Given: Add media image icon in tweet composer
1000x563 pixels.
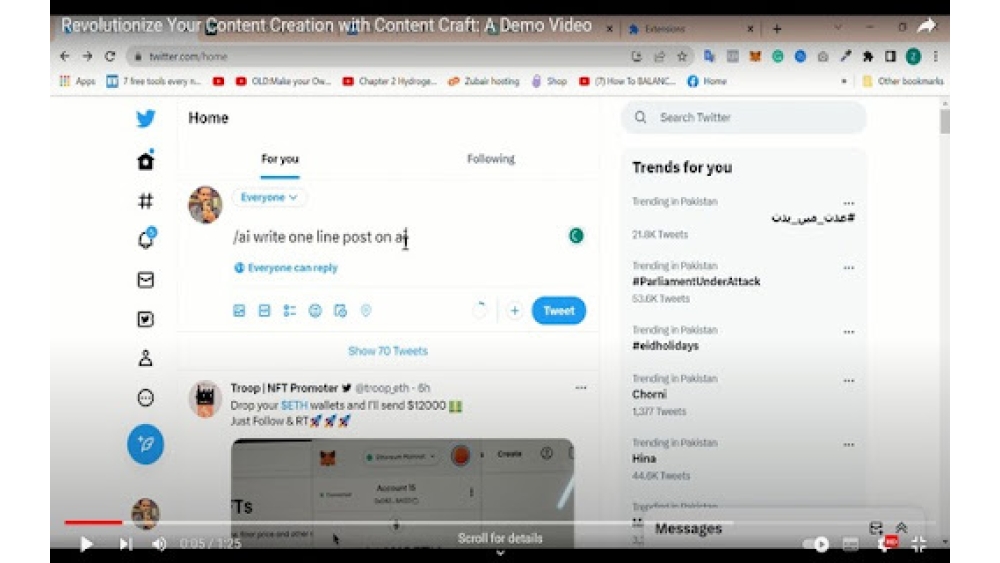Looking at the screenshot, I should (x=239, y=311).
